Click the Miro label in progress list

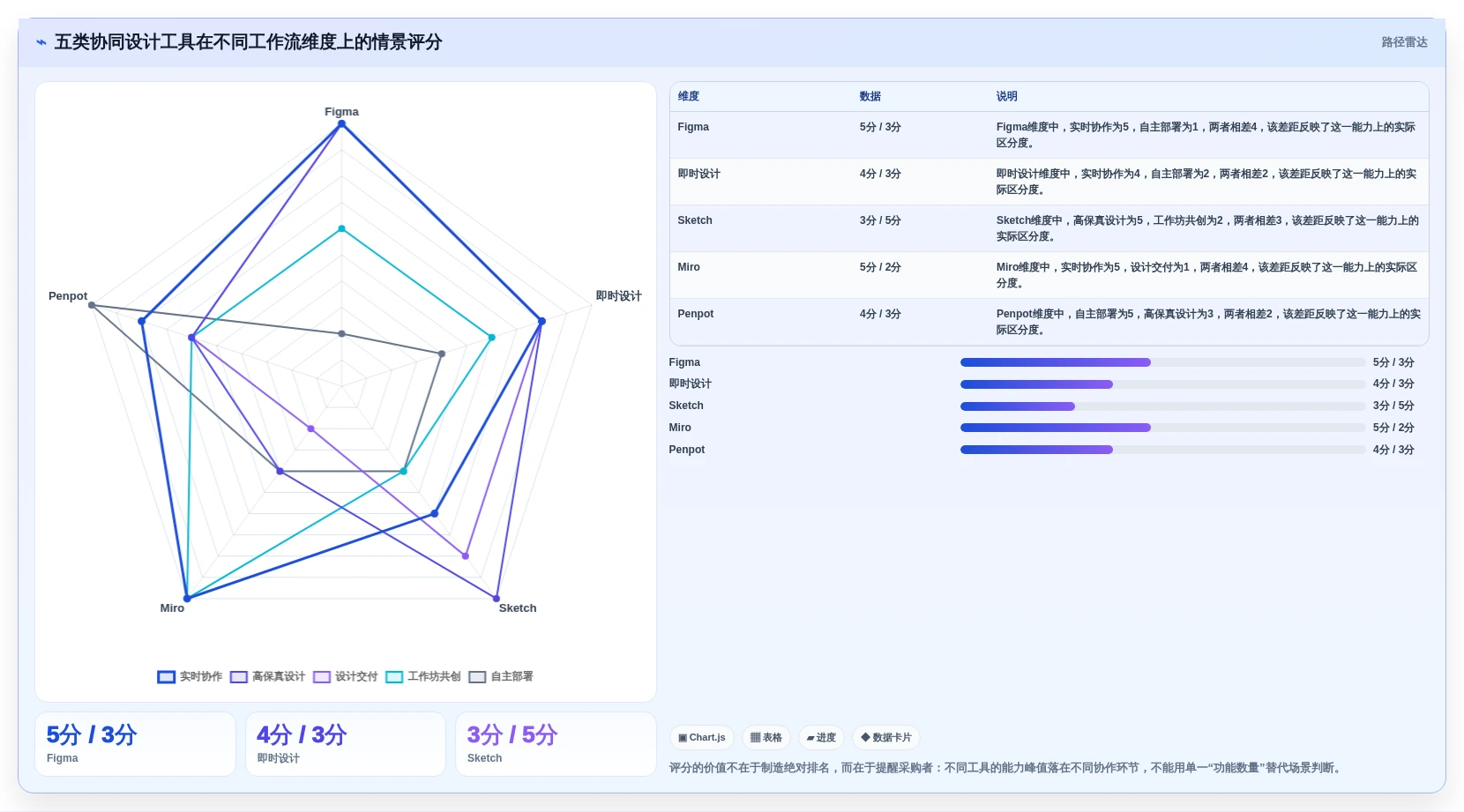pyautogui.click(x=680, y=428)
